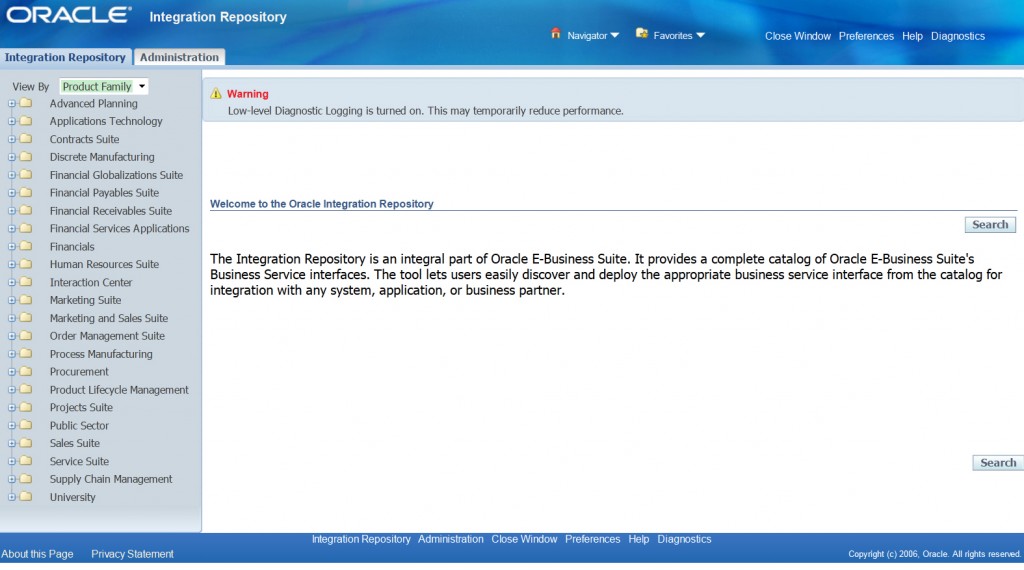Click the Order Management Suite folder icon
The height and width of the screenshot is (570, 1024).
coord(25,336)
